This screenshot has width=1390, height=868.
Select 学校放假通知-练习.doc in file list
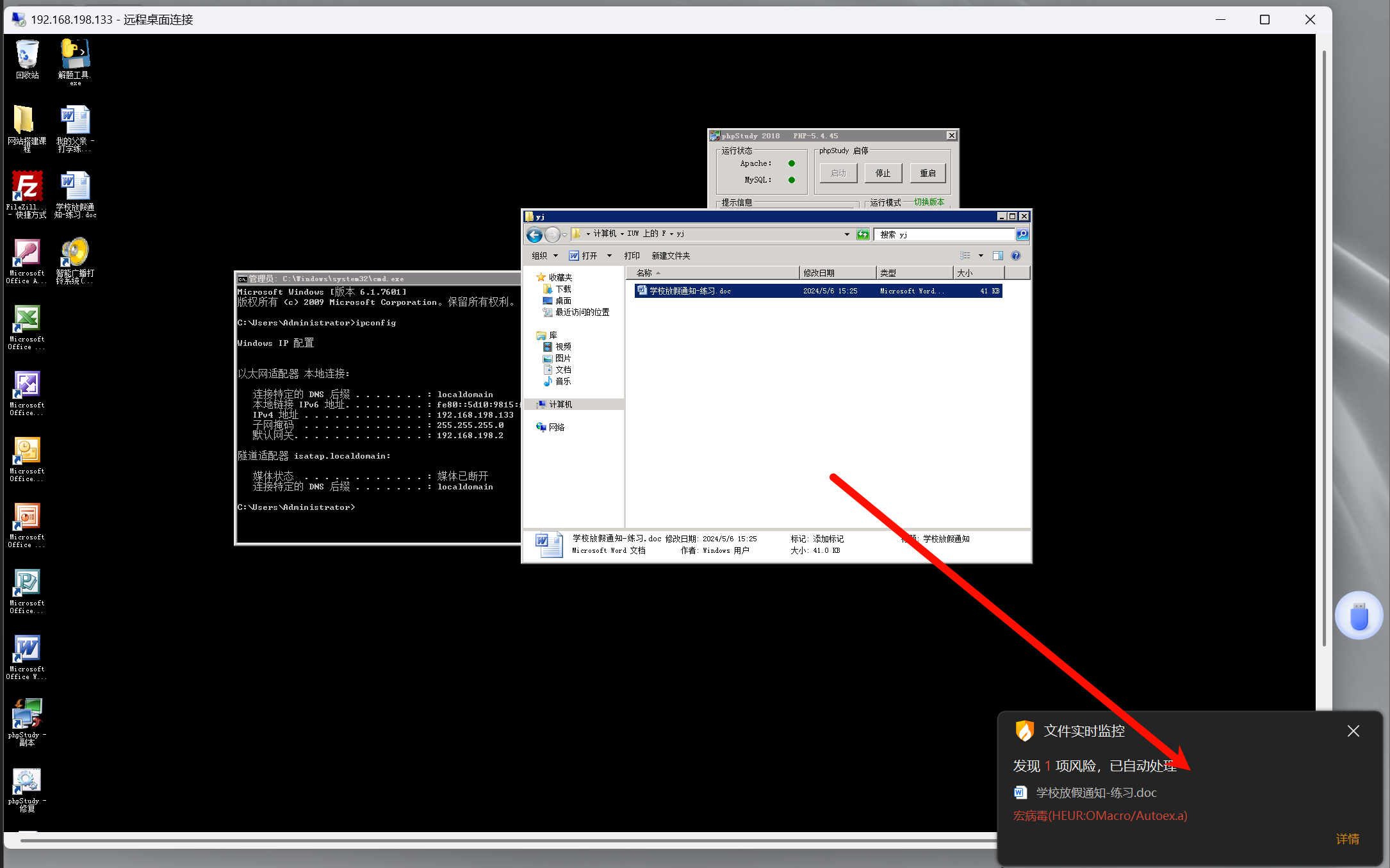818,291
